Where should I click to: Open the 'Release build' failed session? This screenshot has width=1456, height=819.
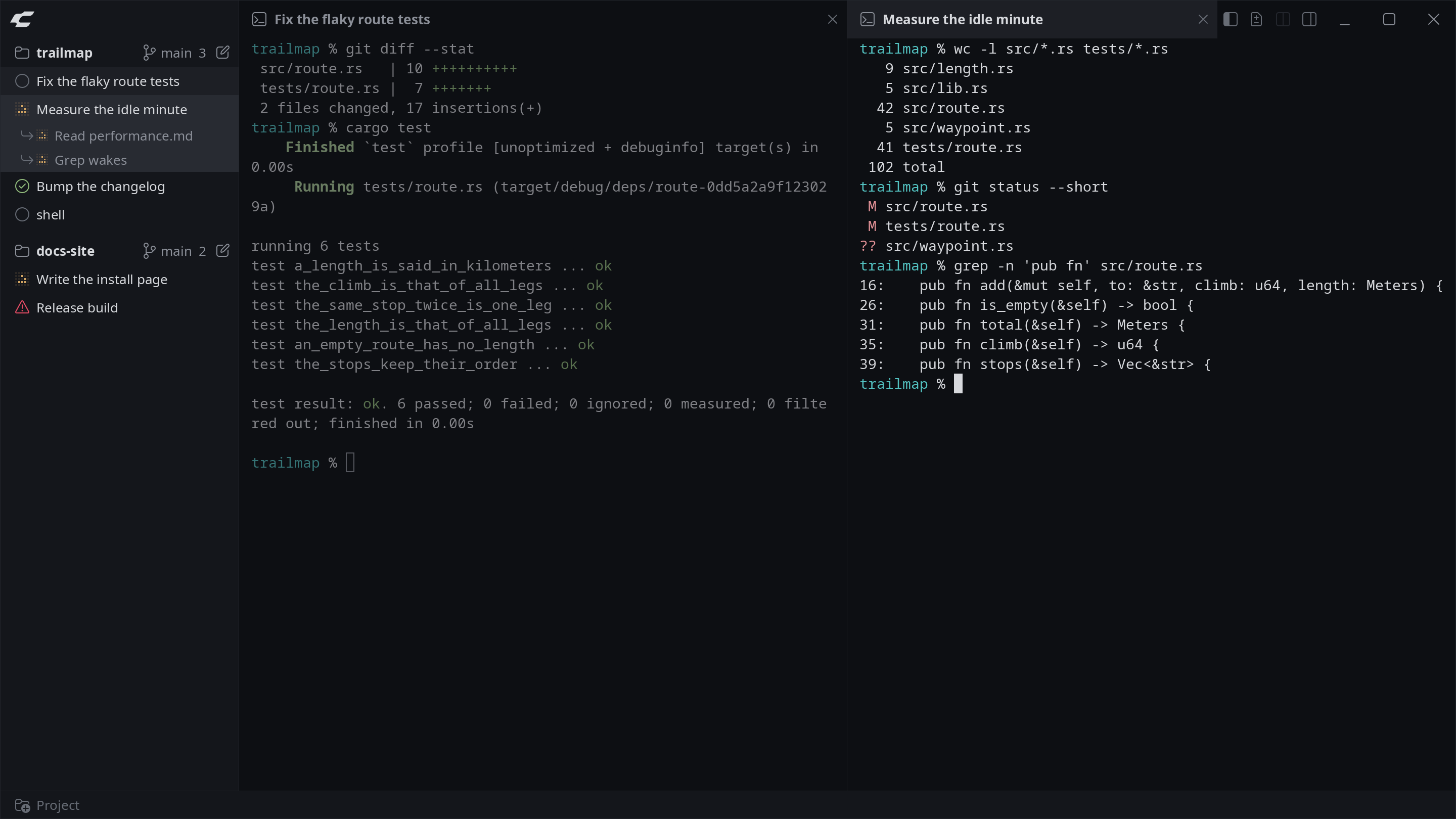click(x=119, y=307)
